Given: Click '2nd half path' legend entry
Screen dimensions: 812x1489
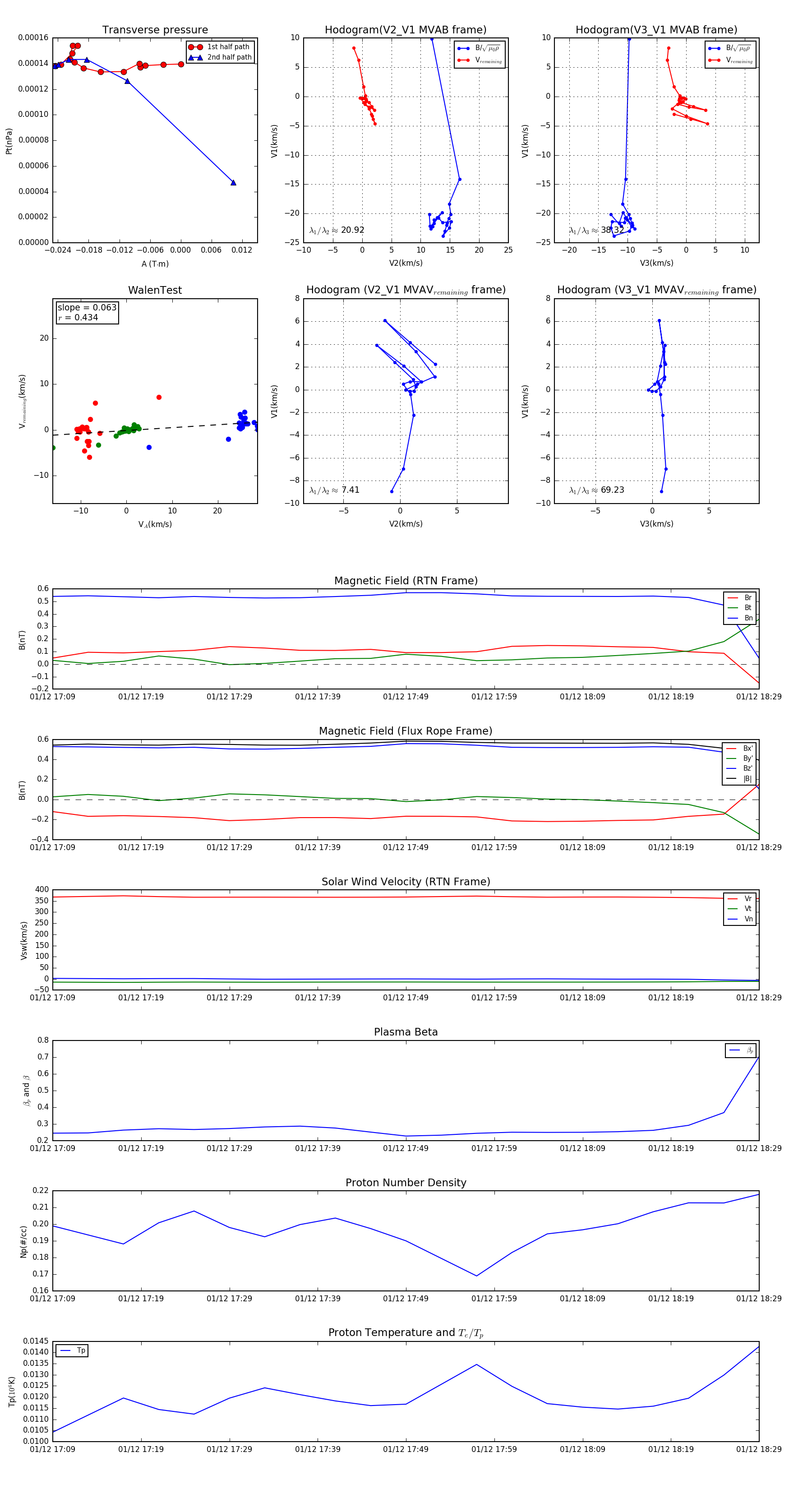Looking at the screenshot, I should (220, 57).
